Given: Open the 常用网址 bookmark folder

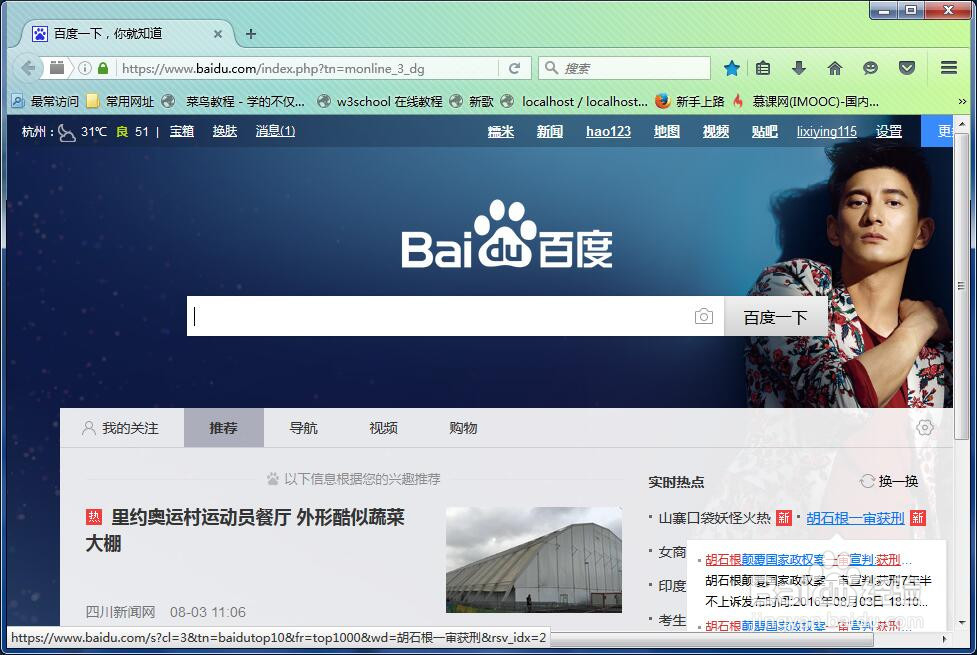Looking at the screenshot, I should (x=120, y=102).
